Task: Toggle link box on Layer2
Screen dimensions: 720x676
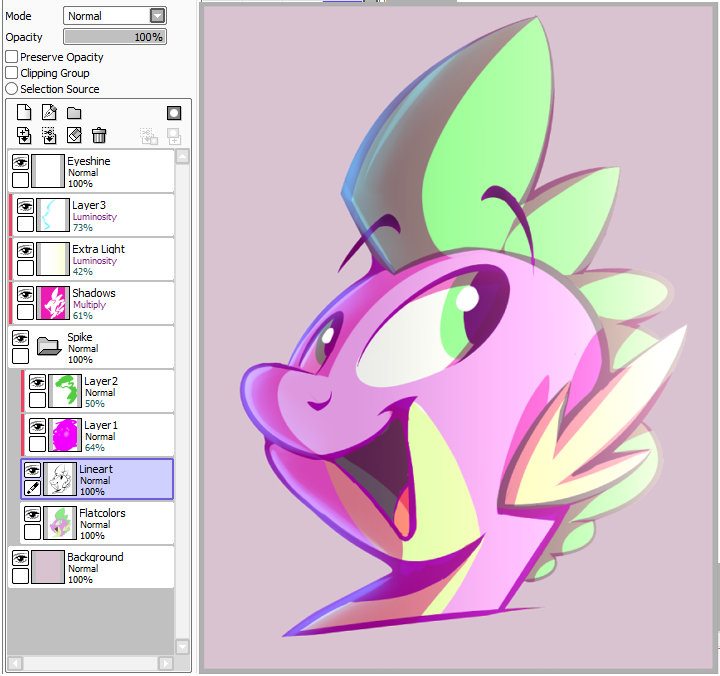Action: pyautogui.click(x=37, y=400)
